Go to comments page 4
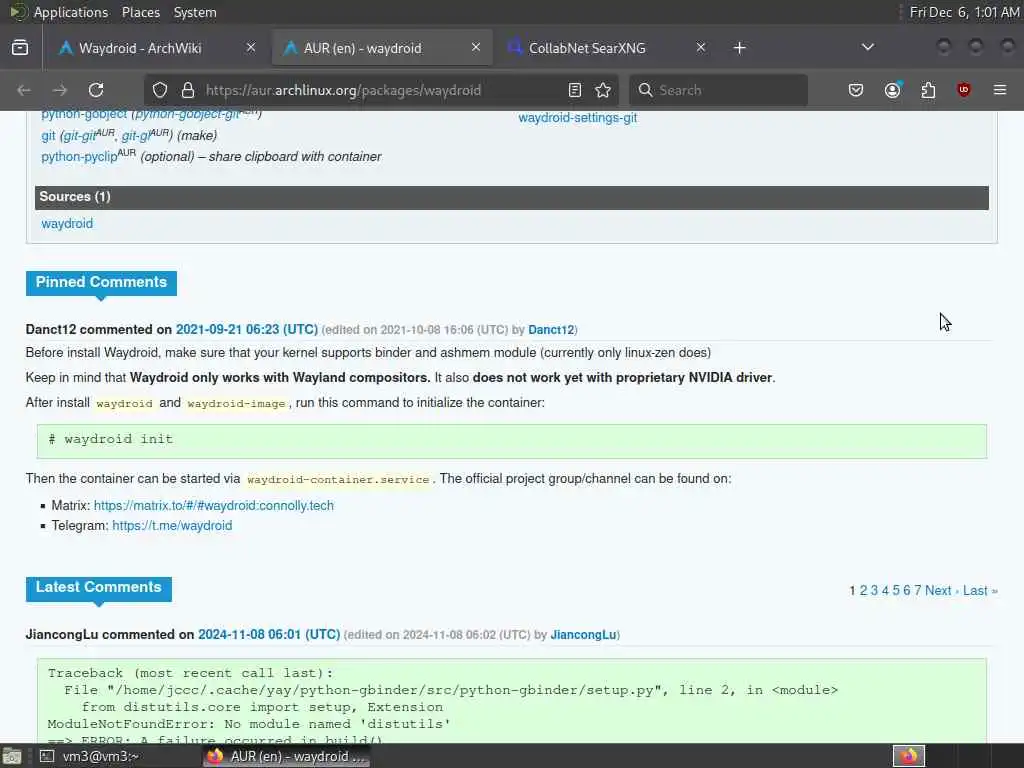This screenshot has height=768, width=1024. pyautogui.click(x=886, y=590)
